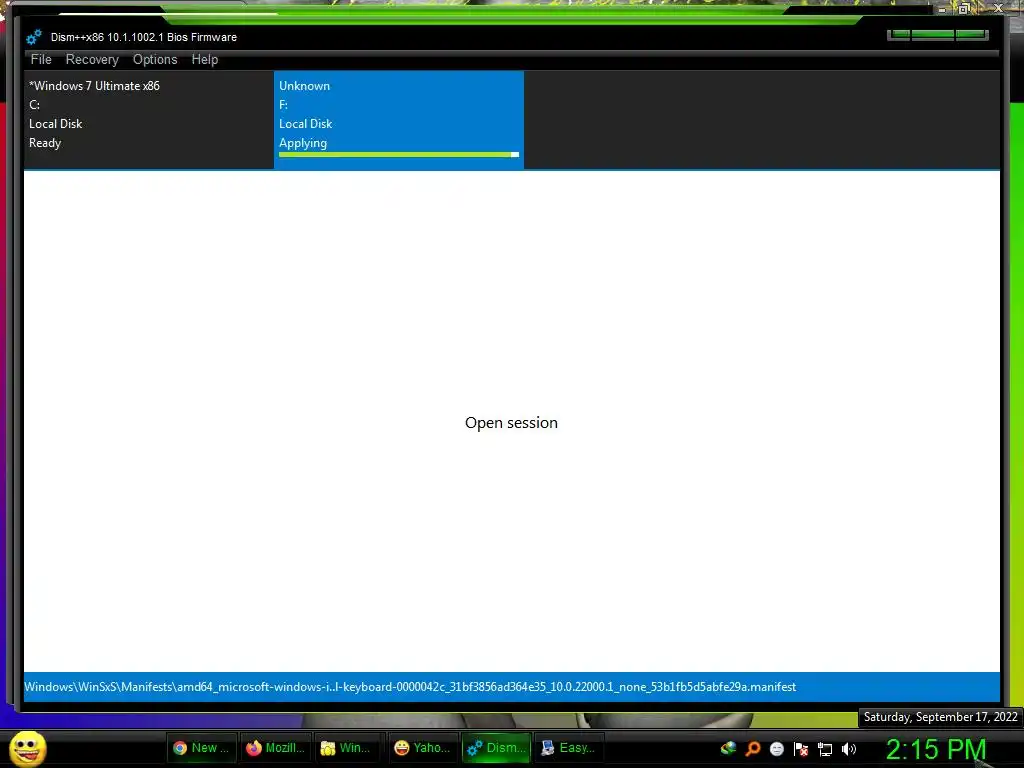Open the Start menu smiley button

point(27,748)
